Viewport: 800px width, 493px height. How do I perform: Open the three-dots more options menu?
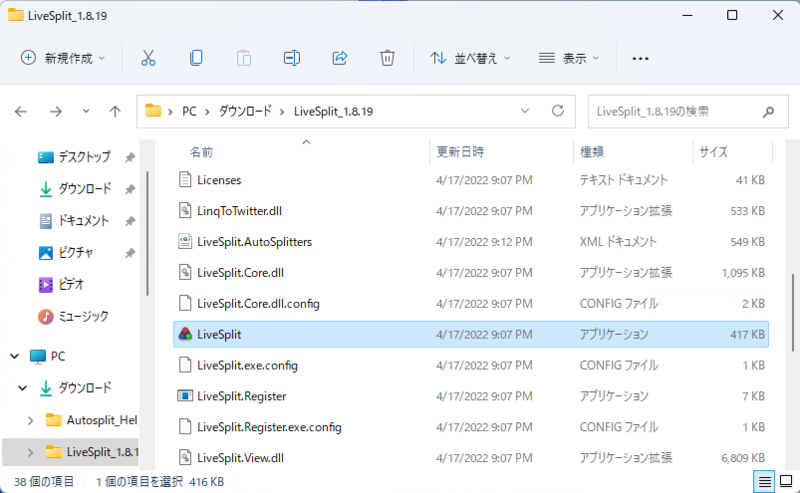pyautogui.click(x=640, y=59)
